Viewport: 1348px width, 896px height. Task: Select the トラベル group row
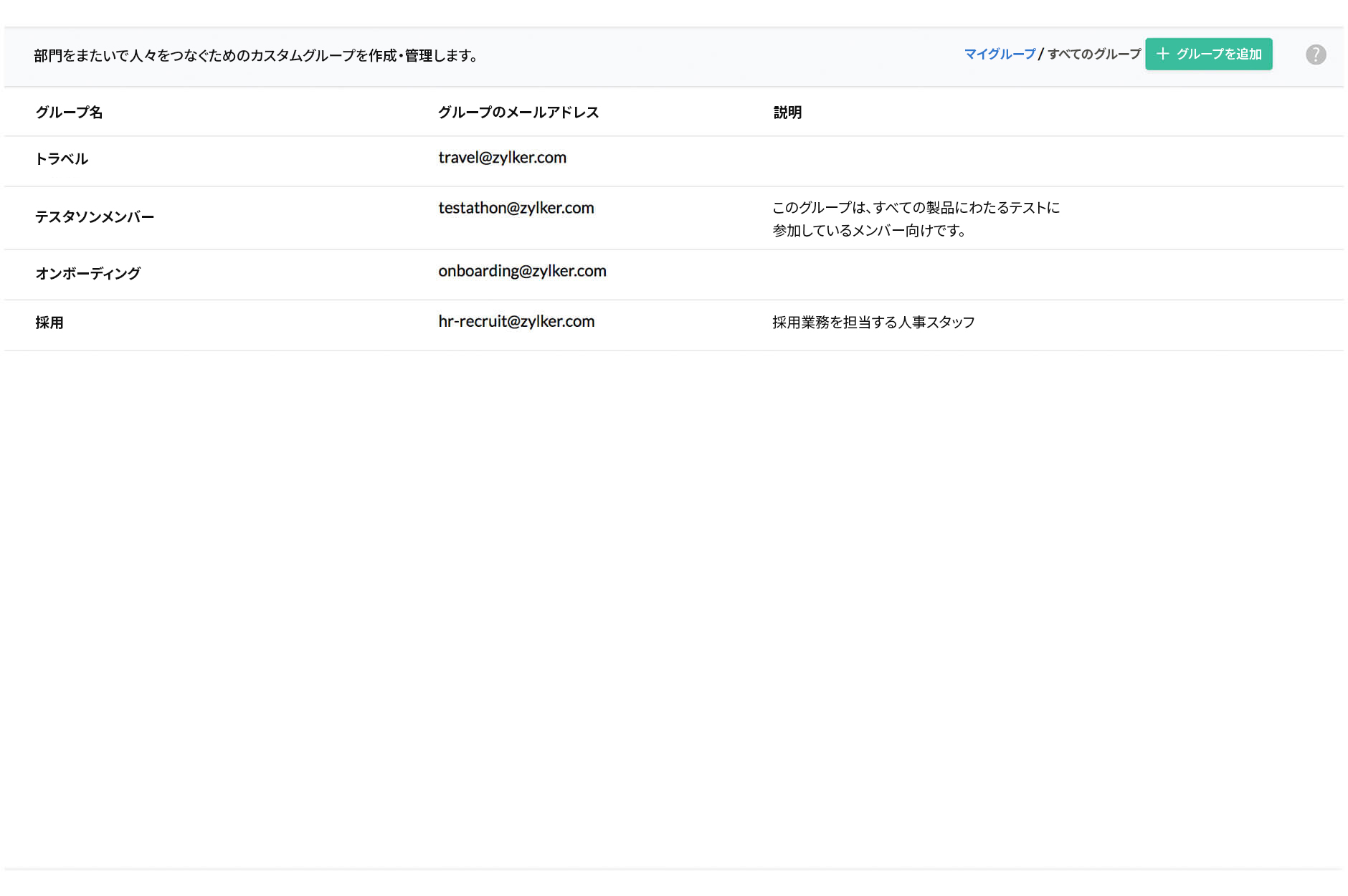61,158
